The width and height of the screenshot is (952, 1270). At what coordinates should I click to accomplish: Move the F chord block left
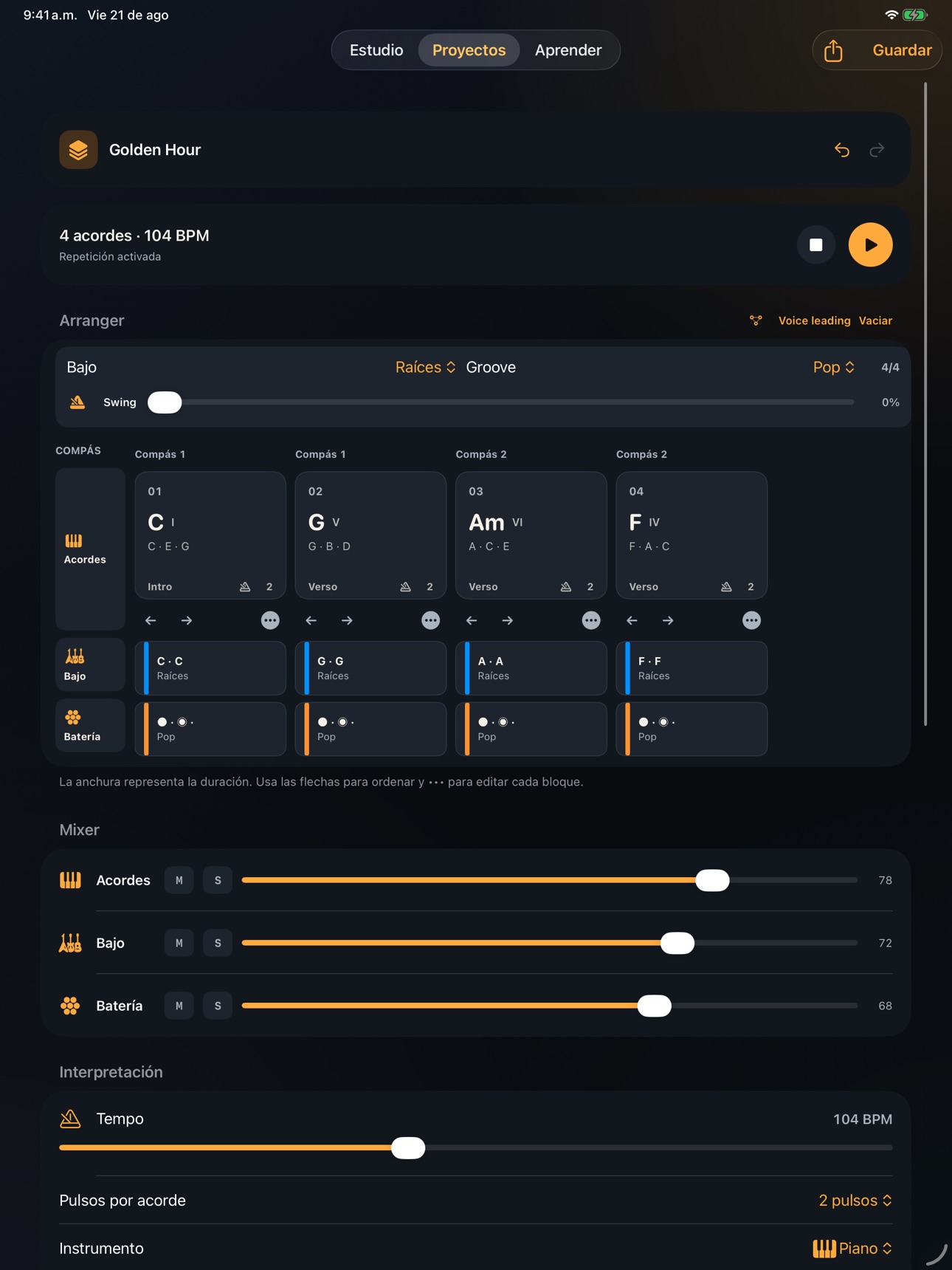[632, 620]
